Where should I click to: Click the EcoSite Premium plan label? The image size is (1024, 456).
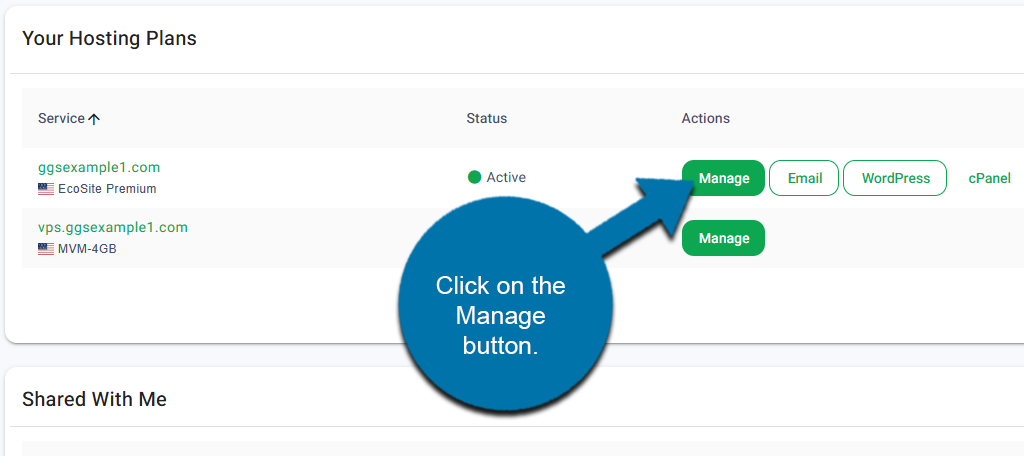[108, 189]
